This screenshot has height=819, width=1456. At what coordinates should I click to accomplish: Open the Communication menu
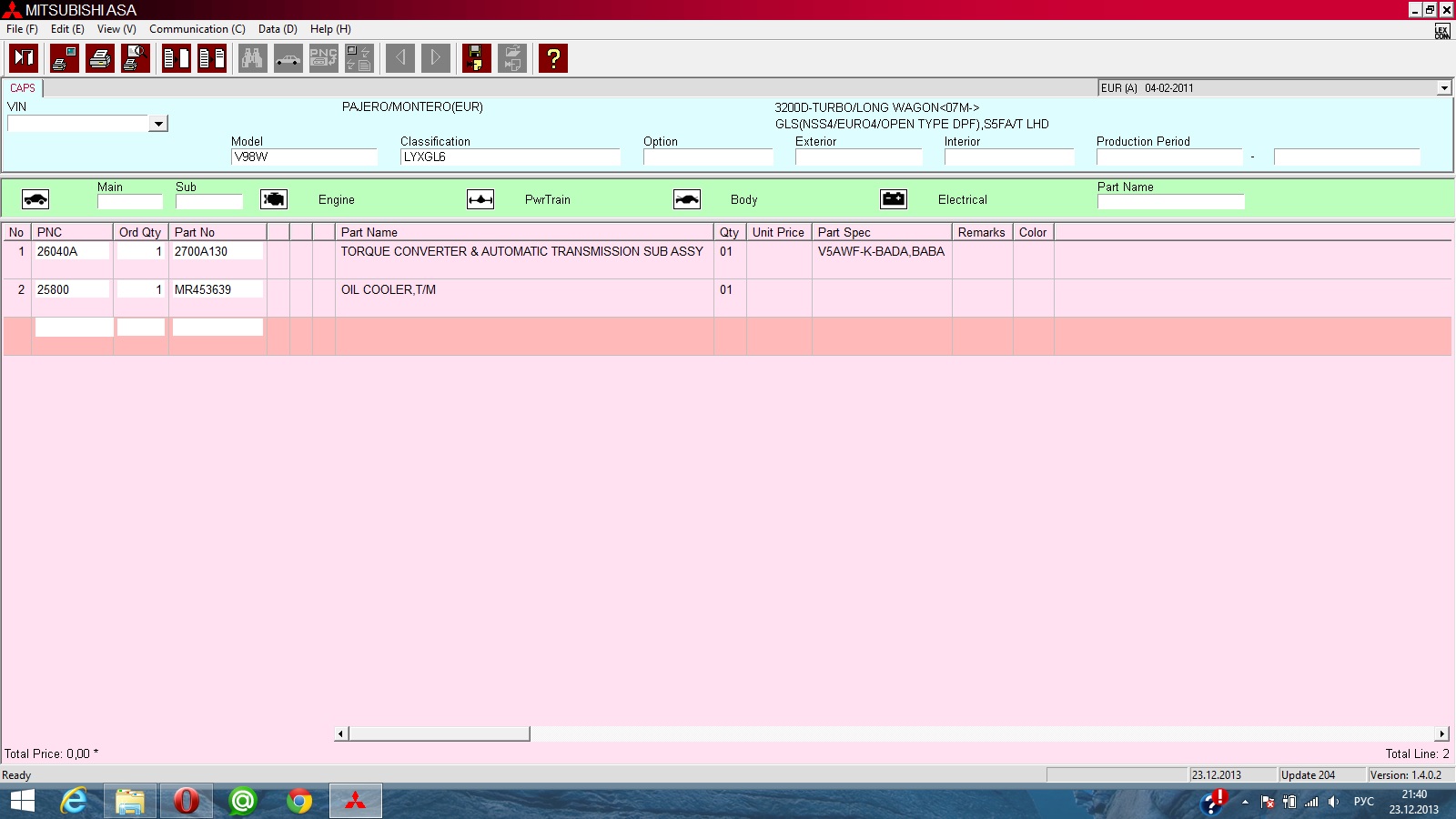coord(197,29)
